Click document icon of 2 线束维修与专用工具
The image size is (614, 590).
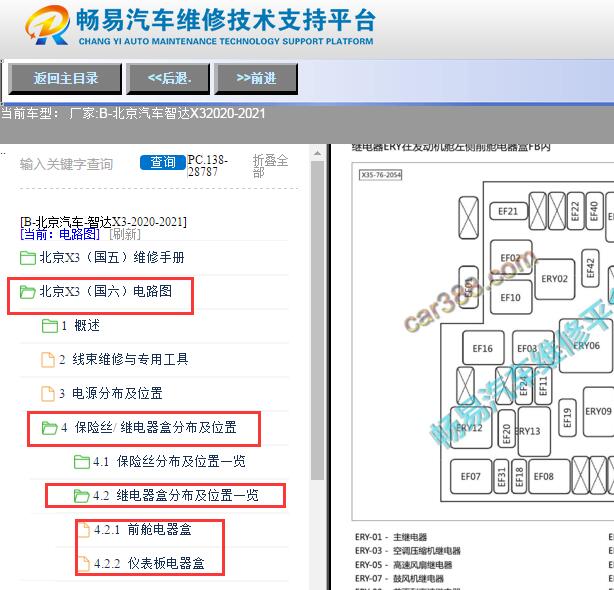[x=48, y=359]
